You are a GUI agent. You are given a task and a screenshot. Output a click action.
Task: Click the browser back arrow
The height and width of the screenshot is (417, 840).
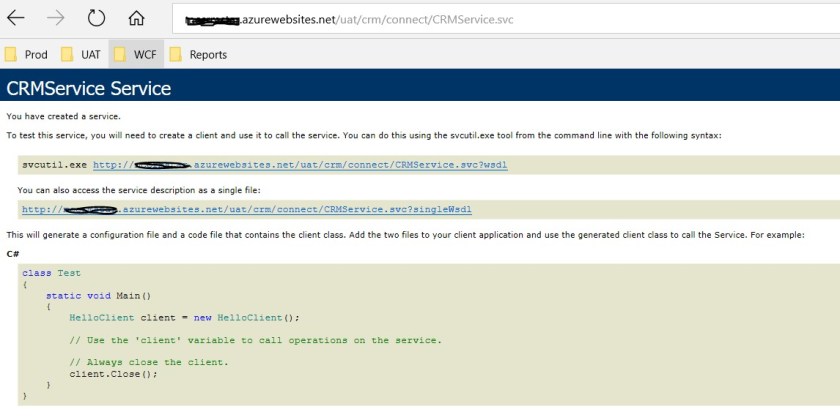click(x=16, y=19)
